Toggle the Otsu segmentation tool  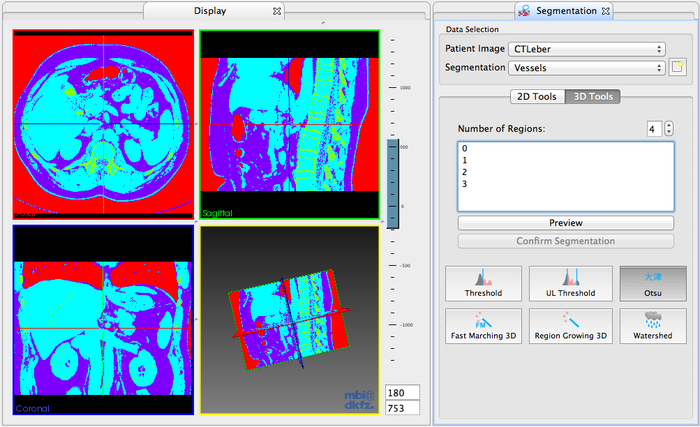[x=652, y=283]
